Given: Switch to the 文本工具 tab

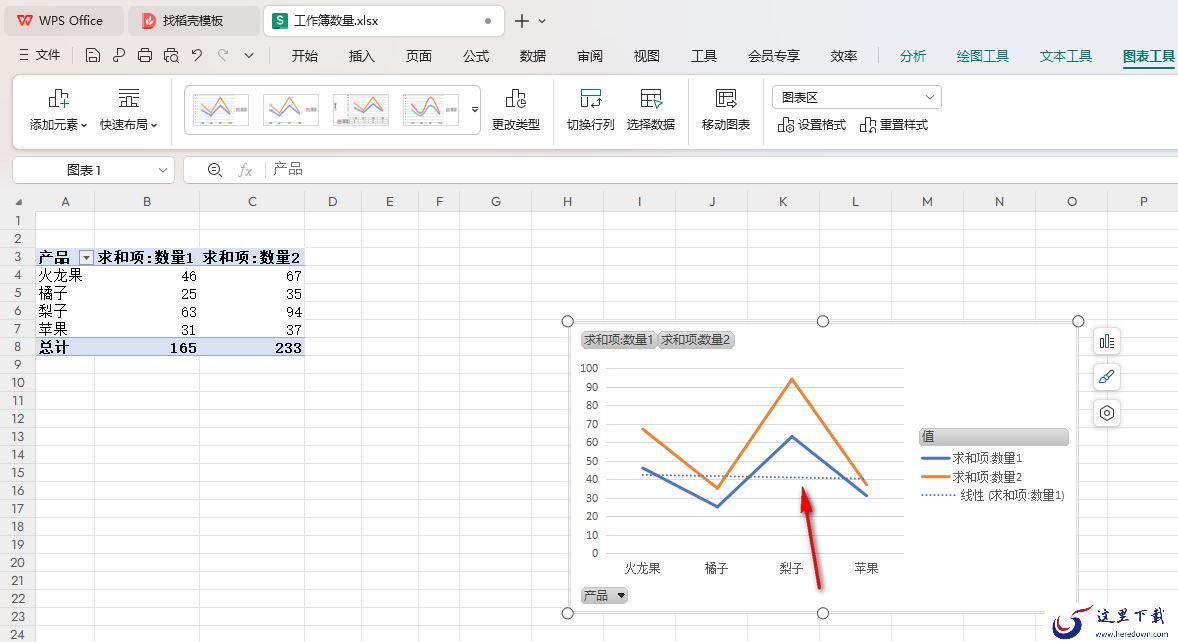Looking at the screenshot, I should tap(1065, 56).
